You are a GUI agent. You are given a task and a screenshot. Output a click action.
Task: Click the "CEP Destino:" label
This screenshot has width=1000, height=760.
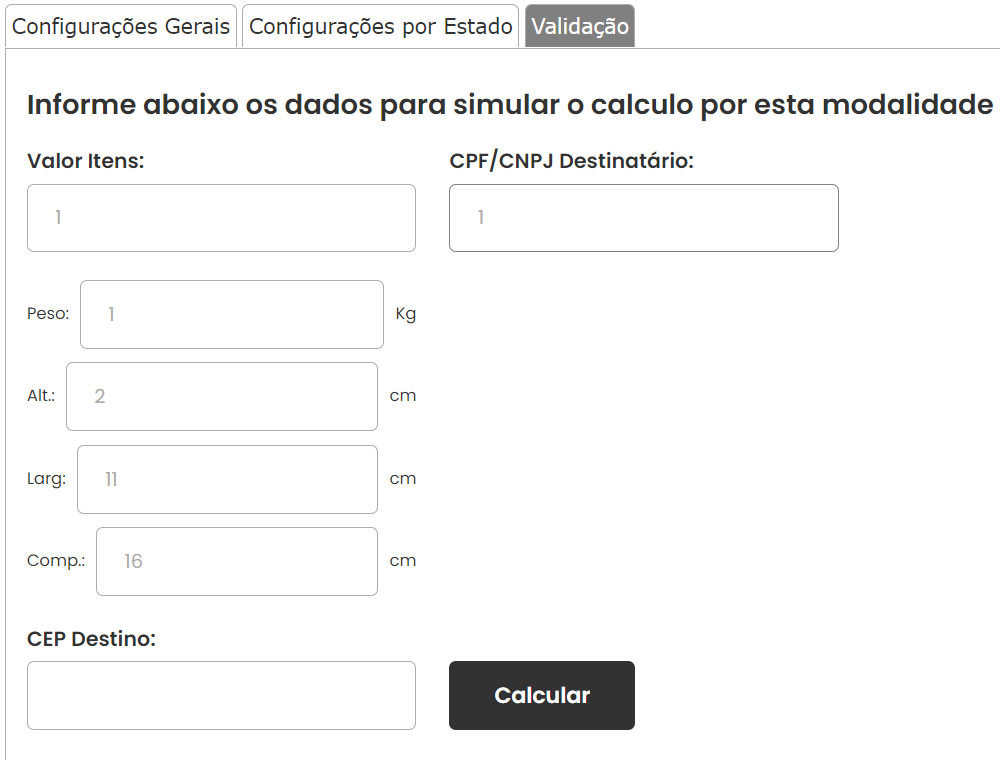coord(91,639)
